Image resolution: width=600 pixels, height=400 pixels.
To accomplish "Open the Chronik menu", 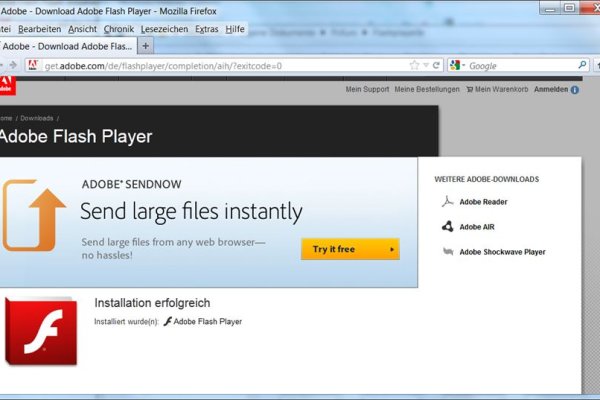I will coord(119,29).
